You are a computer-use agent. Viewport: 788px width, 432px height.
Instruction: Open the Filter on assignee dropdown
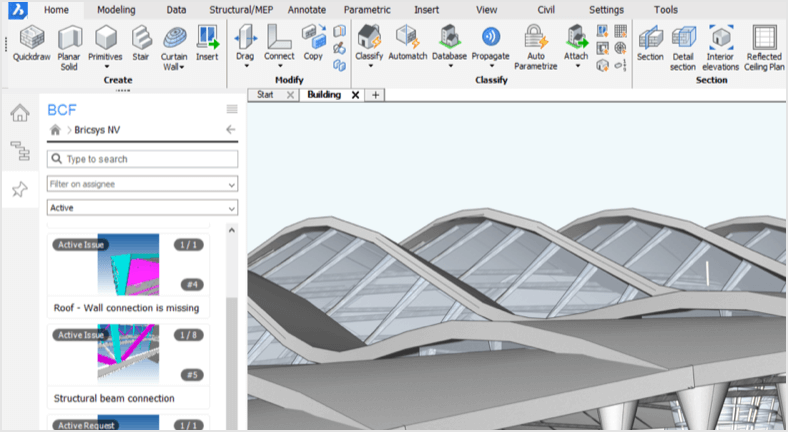[142, 184]
